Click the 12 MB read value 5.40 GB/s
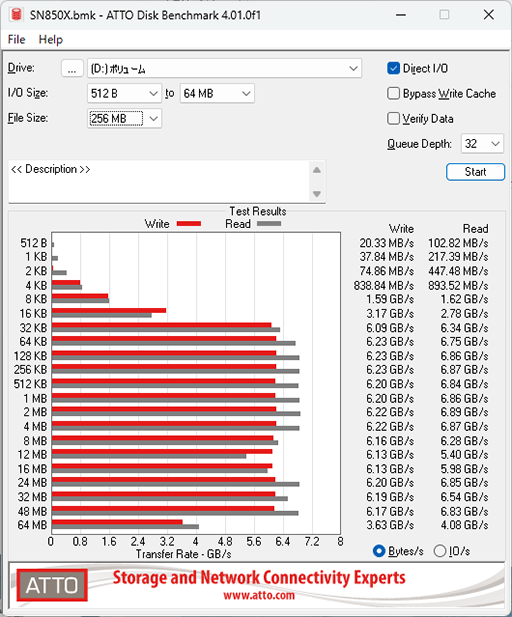Viewport: 512px width, 617px height. (x=465, y=454)
